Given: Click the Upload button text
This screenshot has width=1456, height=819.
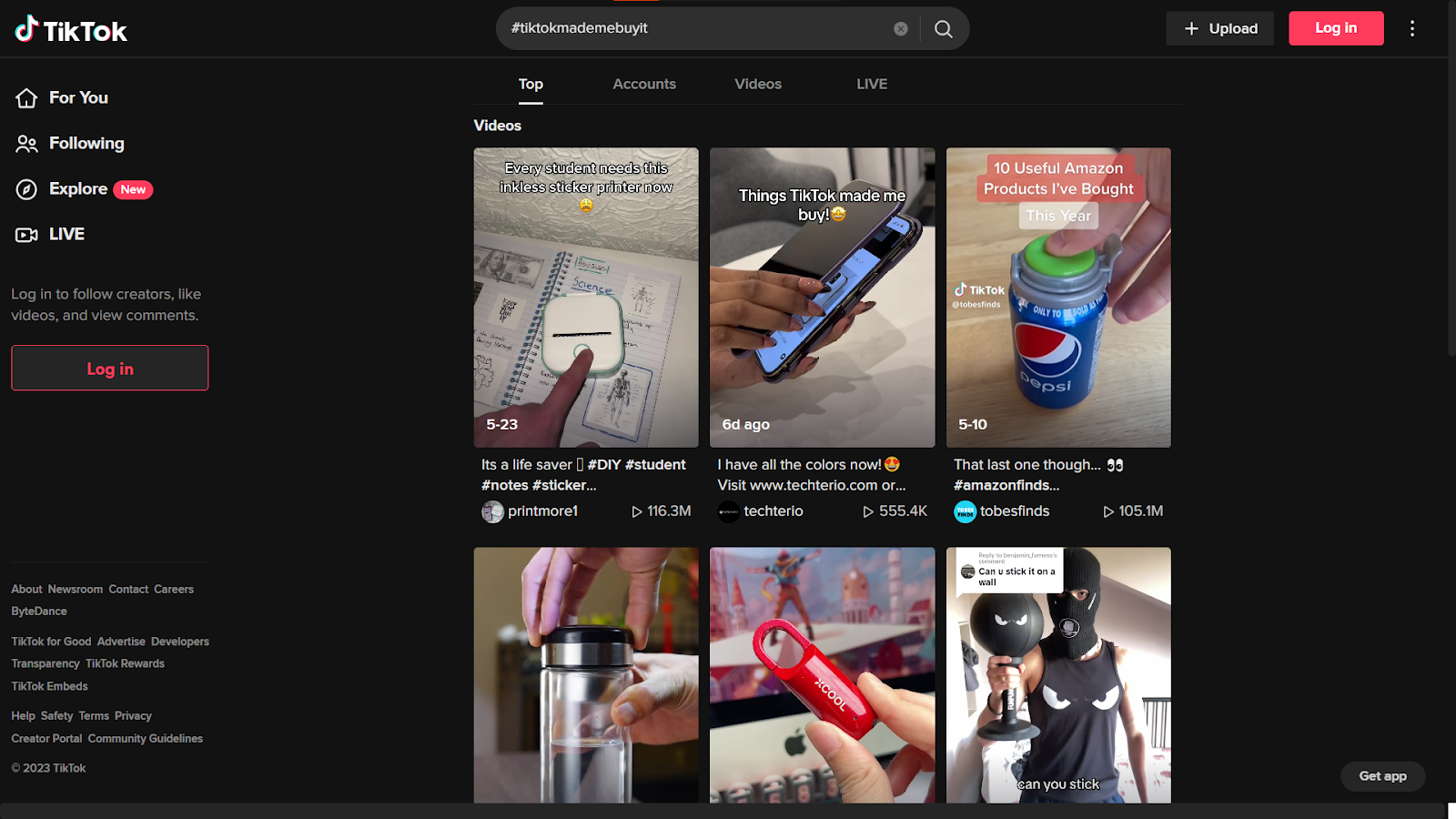Looking at the screenshot, I should pos(1233,29).
